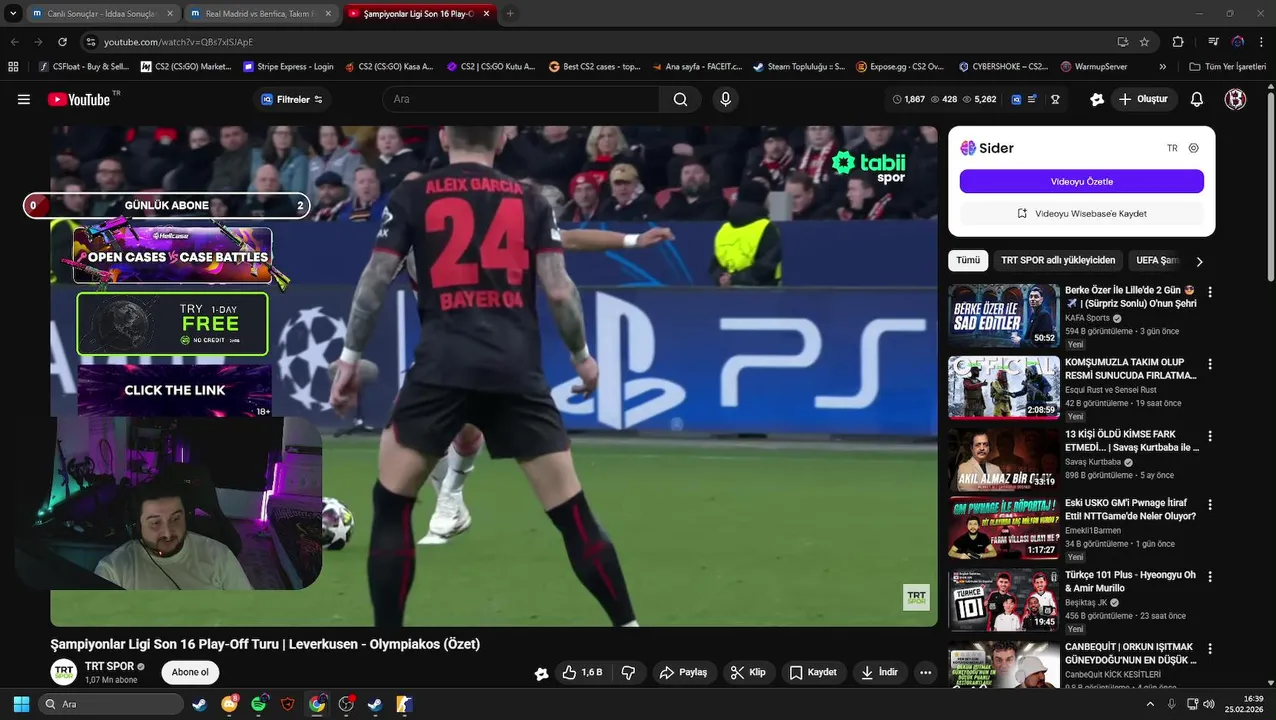1276x720 pixels.
Task: Click Videoyu Wisebase'e Kaydet button
Action: [1082, 213]
